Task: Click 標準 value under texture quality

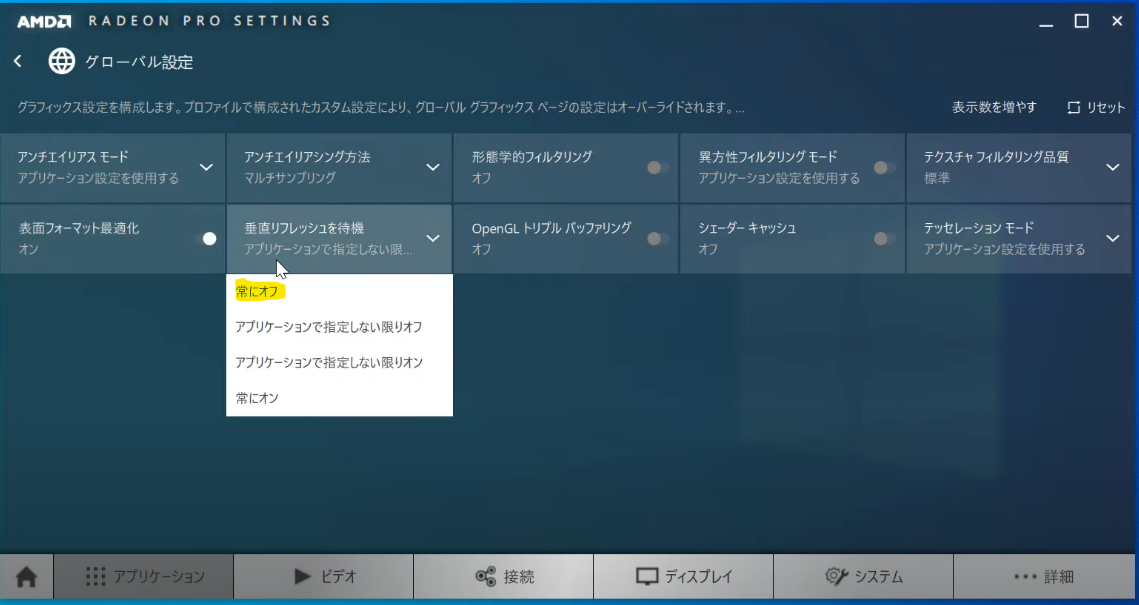Action: (937, 178)
